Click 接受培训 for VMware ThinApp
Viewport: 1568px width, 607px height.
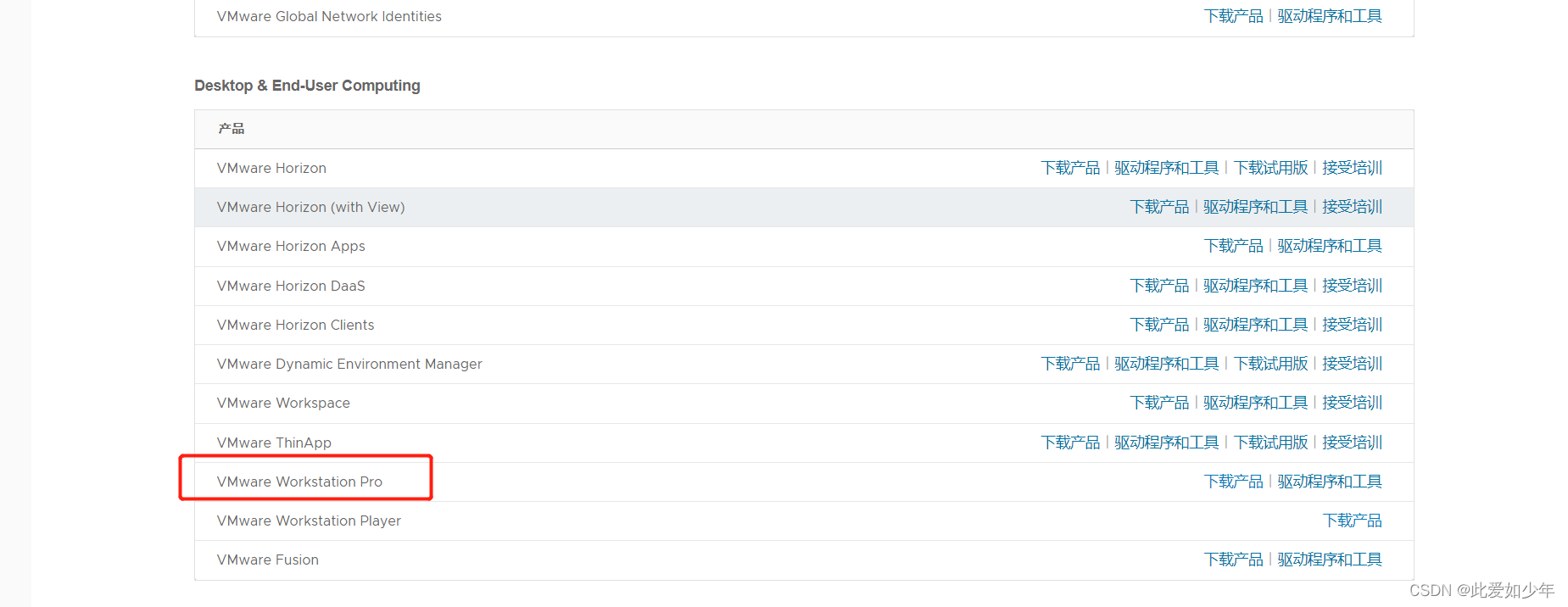click(x=1352, y=443)
